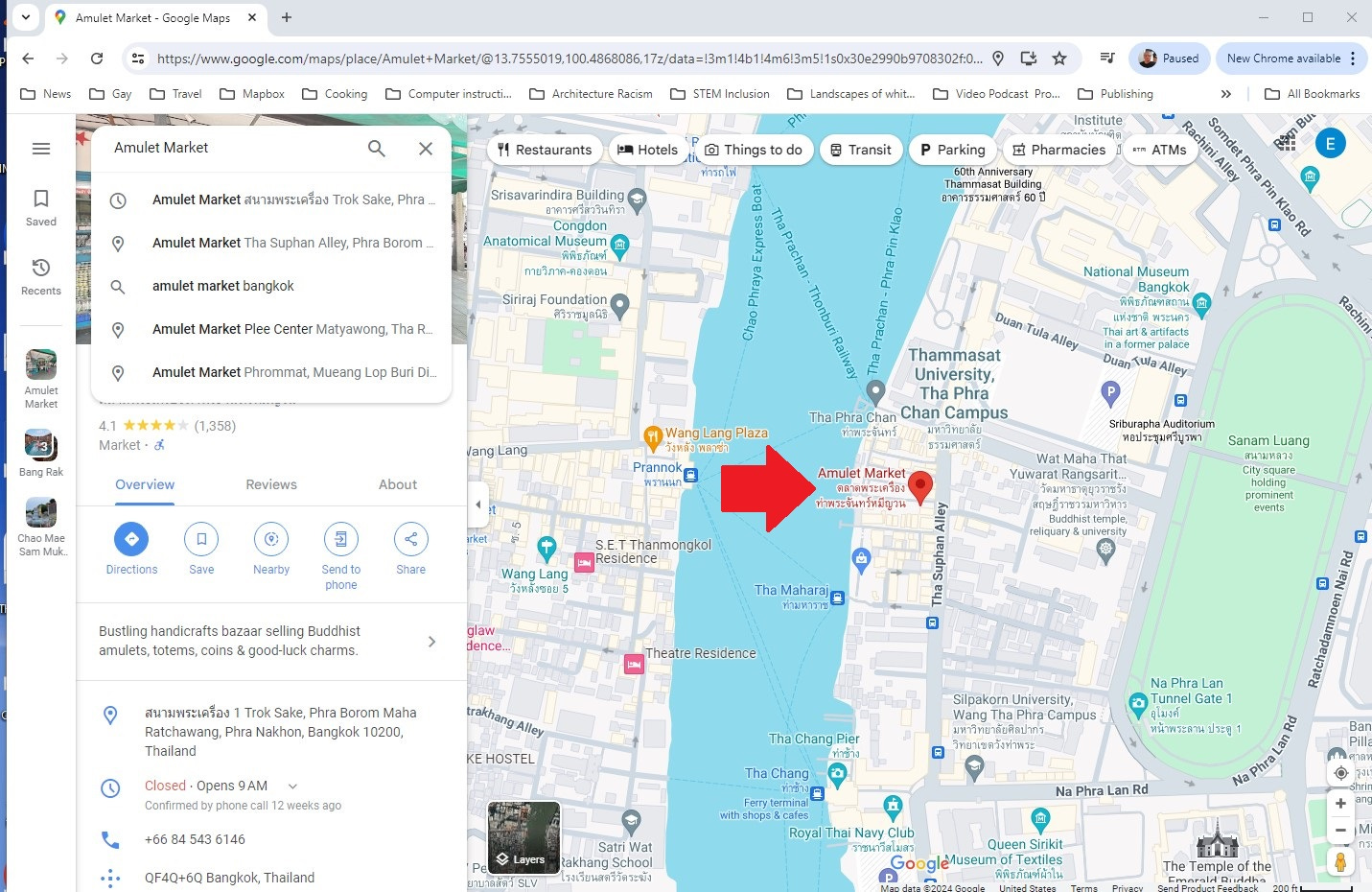This screenshot has height=892, width=1372.
Task: Click the red Amulet Market map pin
Action: click(x=920, y=487)
